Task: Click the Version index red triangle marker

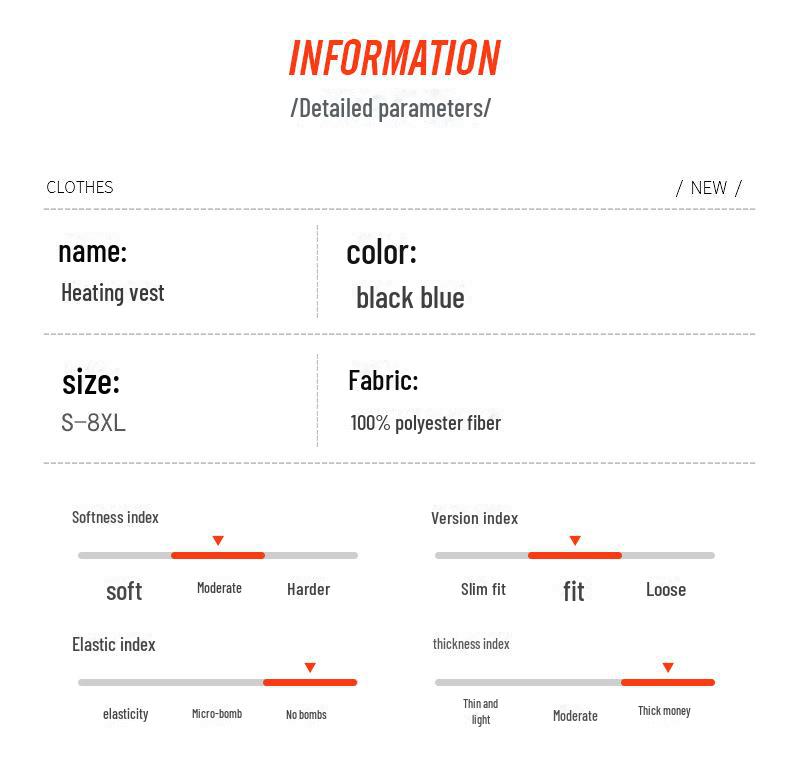Action: (575, 541)
